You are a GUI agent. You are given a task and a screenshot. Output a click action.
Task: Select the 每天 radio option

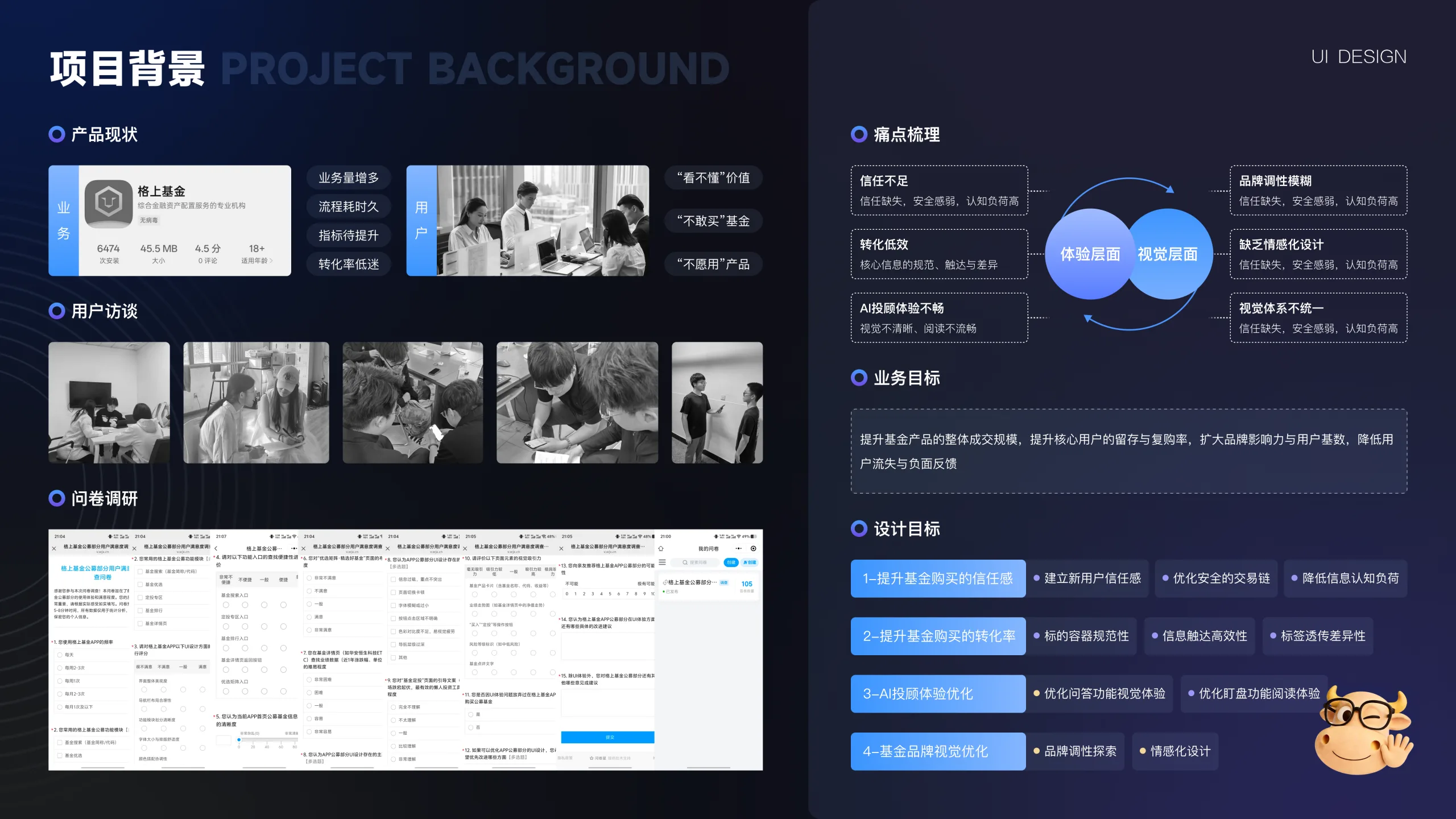pos(60,655)
